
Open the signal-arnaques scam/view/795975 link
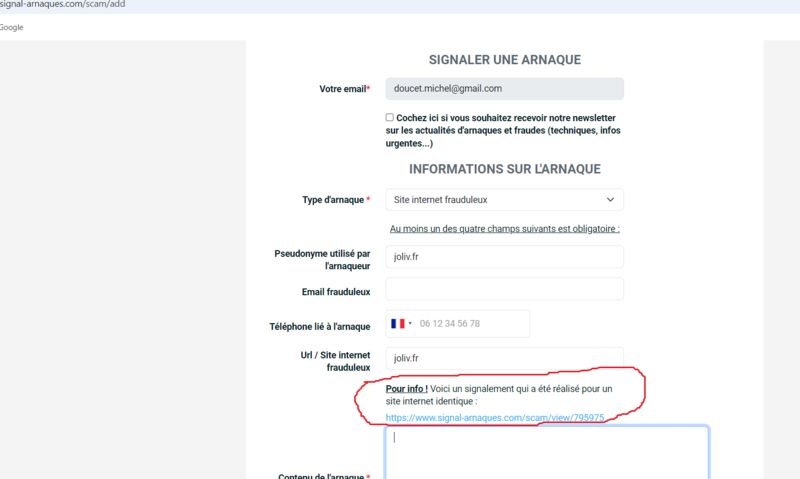tap(494, 418)
